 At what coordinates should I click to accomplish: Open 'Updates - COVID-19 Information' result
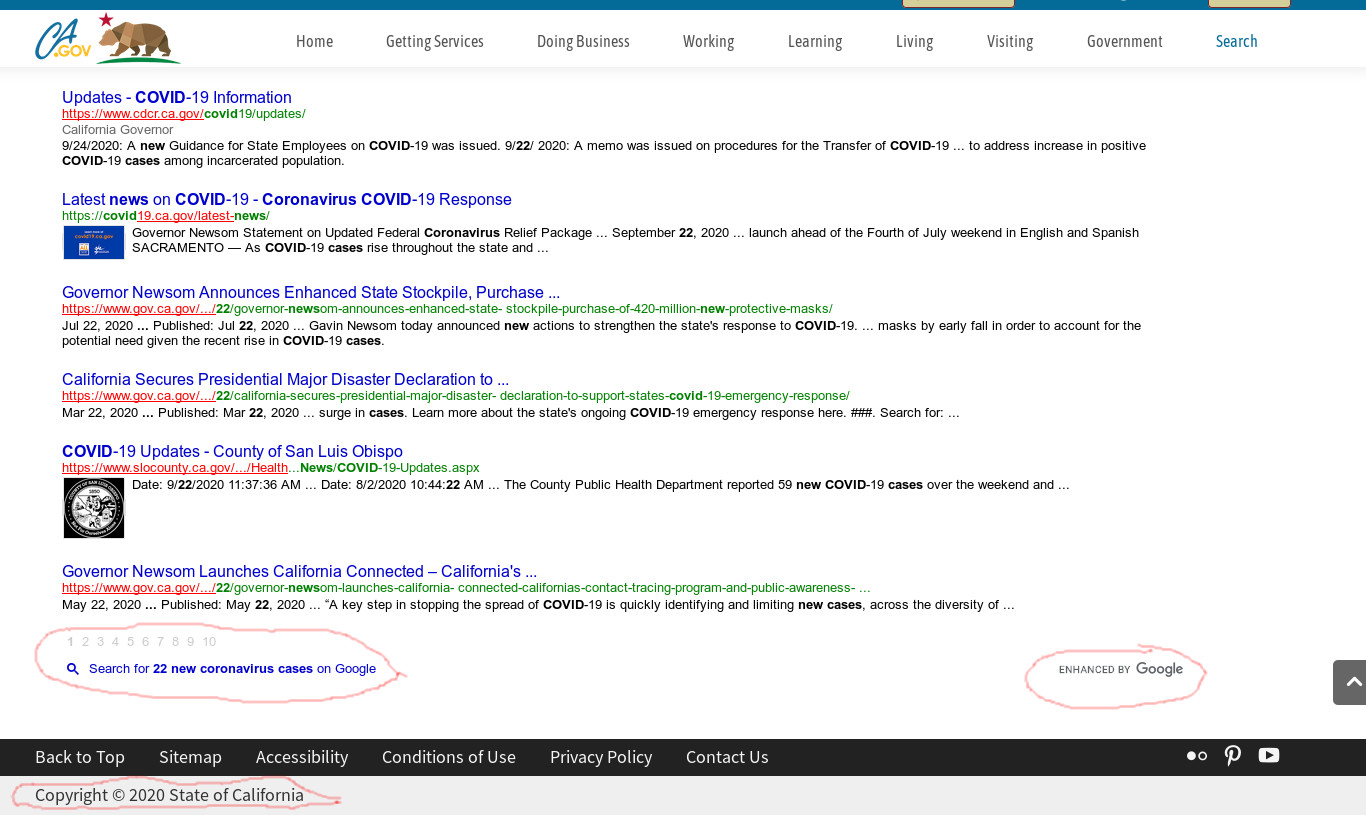(177, 97)
